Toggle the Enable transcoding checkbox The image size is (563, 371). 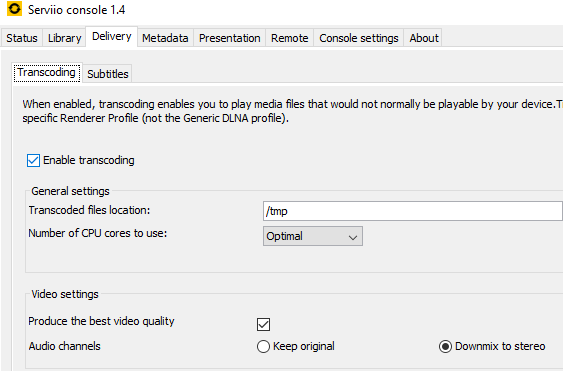click(x=33, y=160)
